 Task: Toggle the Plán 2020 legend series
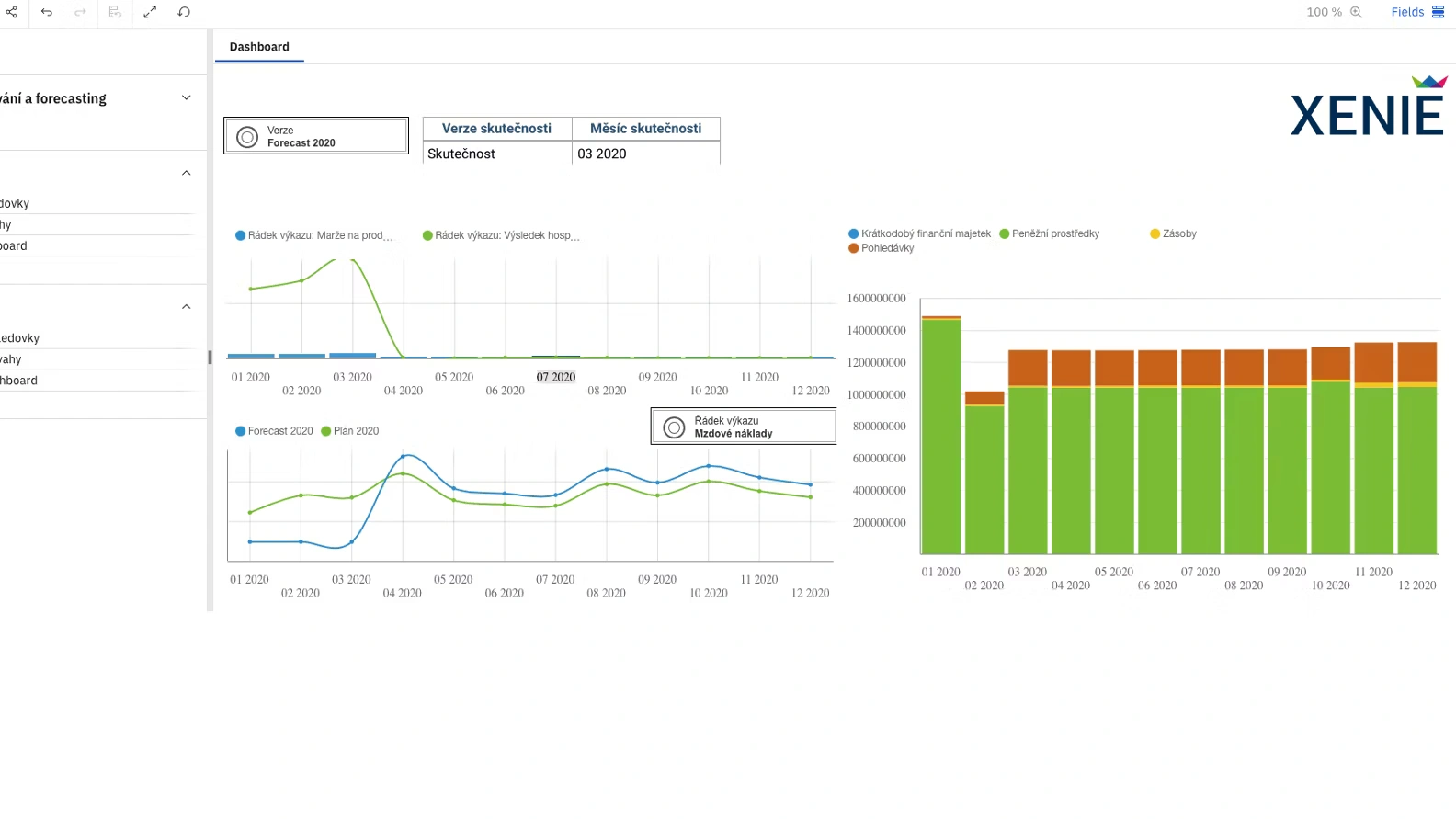coord(349,431)
